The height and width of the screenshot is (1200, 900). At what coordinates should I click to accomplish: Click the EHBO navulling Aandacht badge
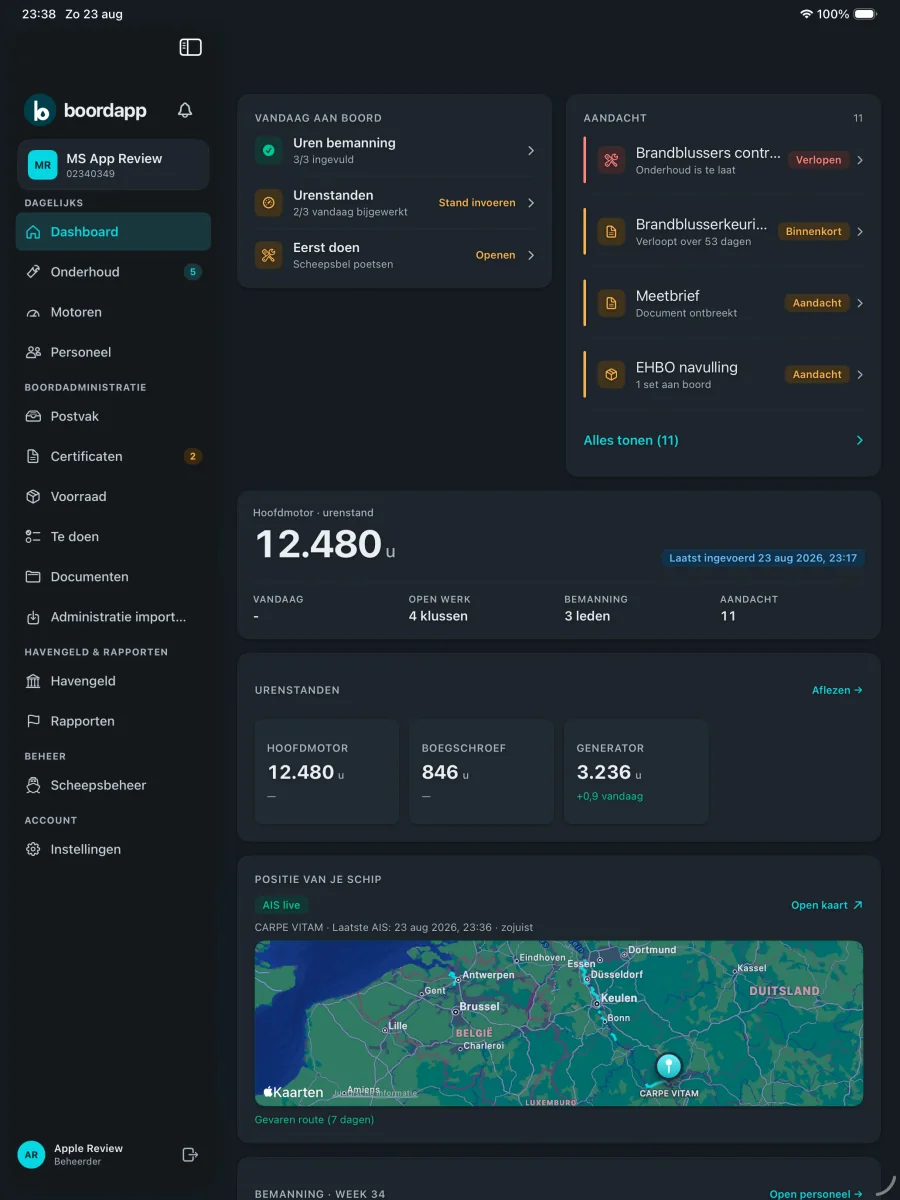pyautogui.click(x=817, y=374)
